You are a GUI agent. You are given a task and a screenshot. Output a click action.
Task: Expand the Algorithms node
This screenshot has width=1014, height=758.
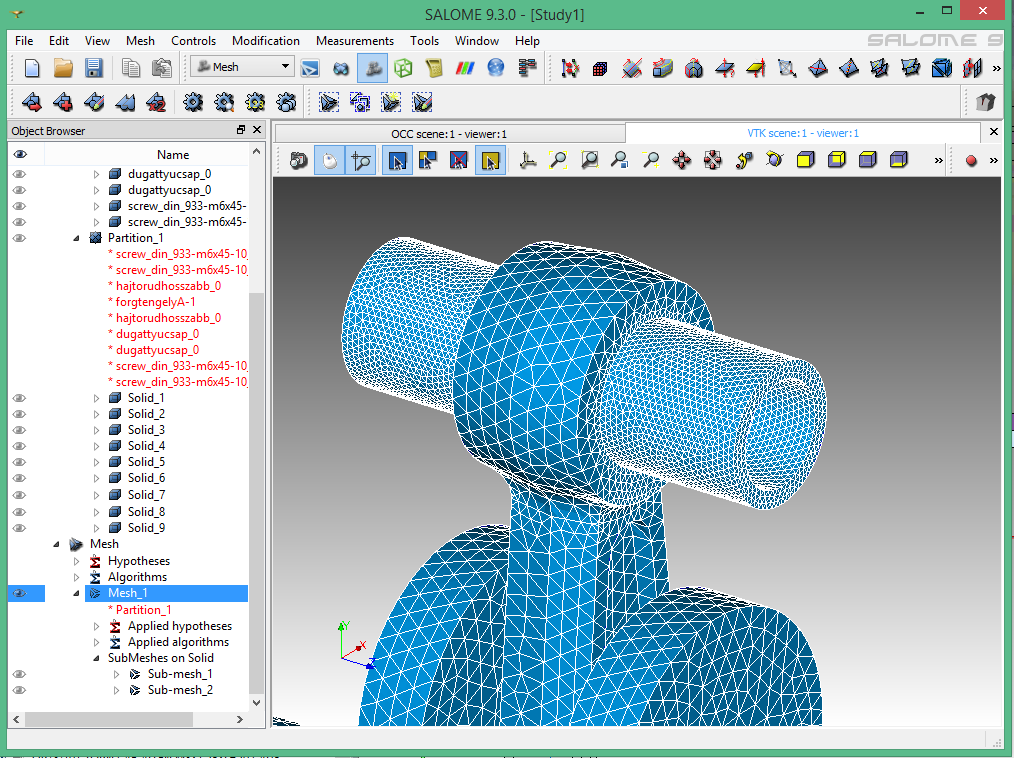[x=76, y=577]
